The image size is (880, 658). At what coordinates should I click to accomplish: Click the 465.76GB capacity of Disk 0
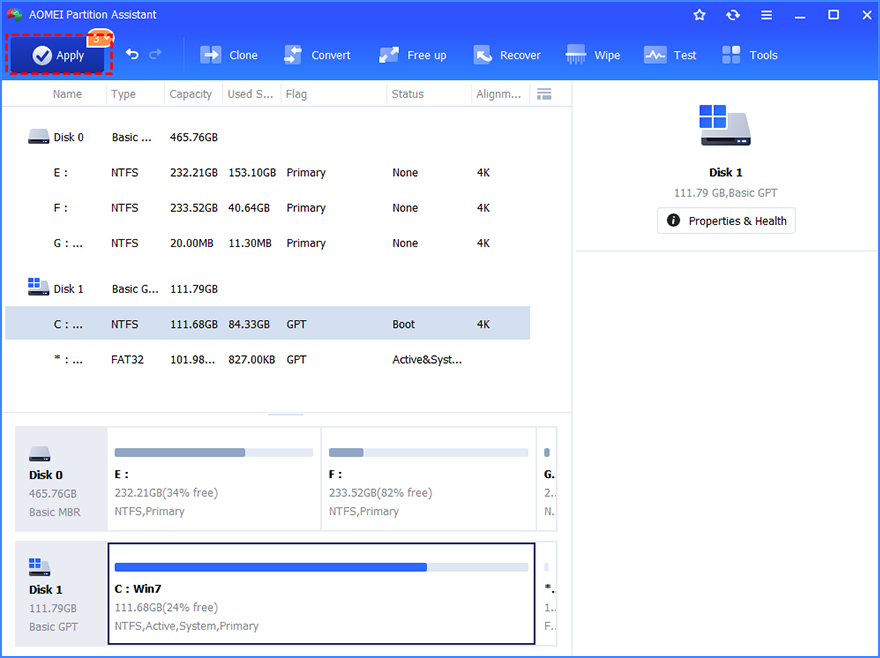(x=194, y=137)
